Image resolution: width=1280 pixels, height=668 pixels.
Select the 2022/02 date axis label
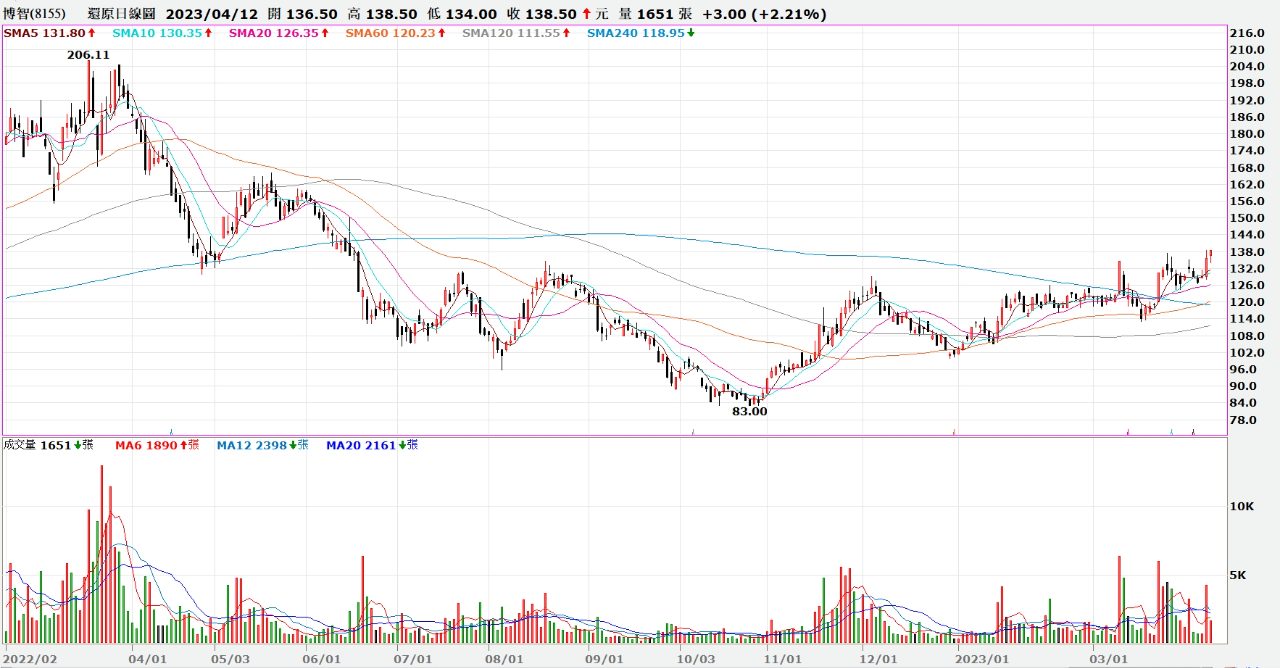tap(30, 659)
